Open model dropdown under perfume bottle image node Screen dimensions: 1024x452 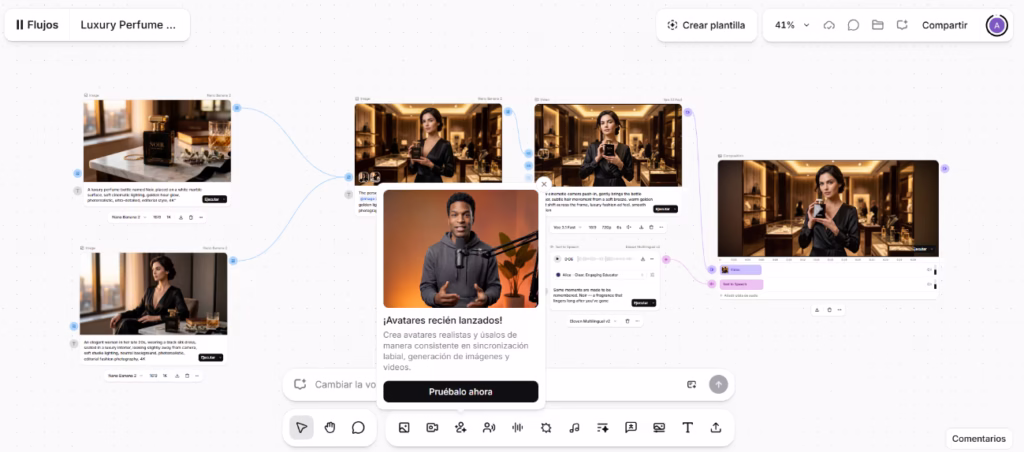(128, 217)
